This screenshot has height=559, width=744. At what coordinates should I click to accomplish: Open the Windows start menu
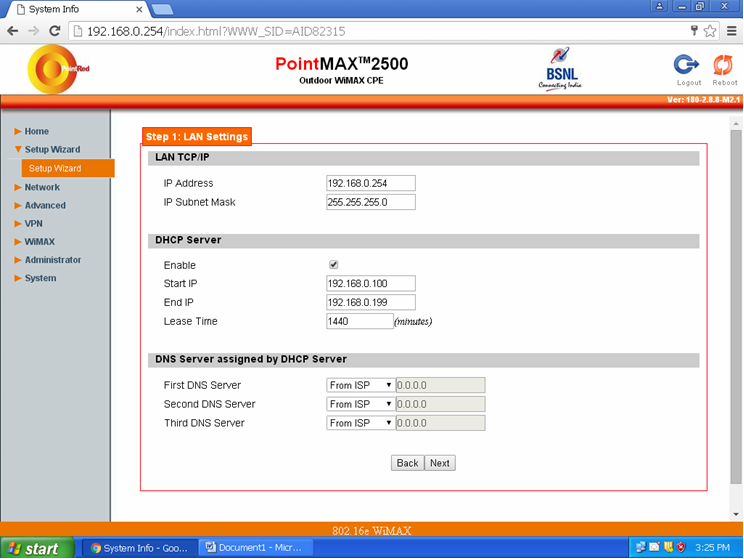37,548
